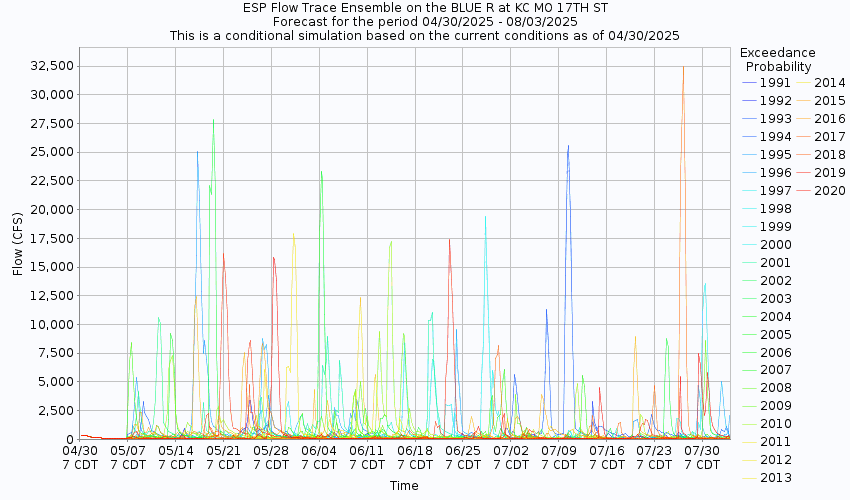Click the 2005 legend label
The image size is (850, 500).
[x=776, y=335]
